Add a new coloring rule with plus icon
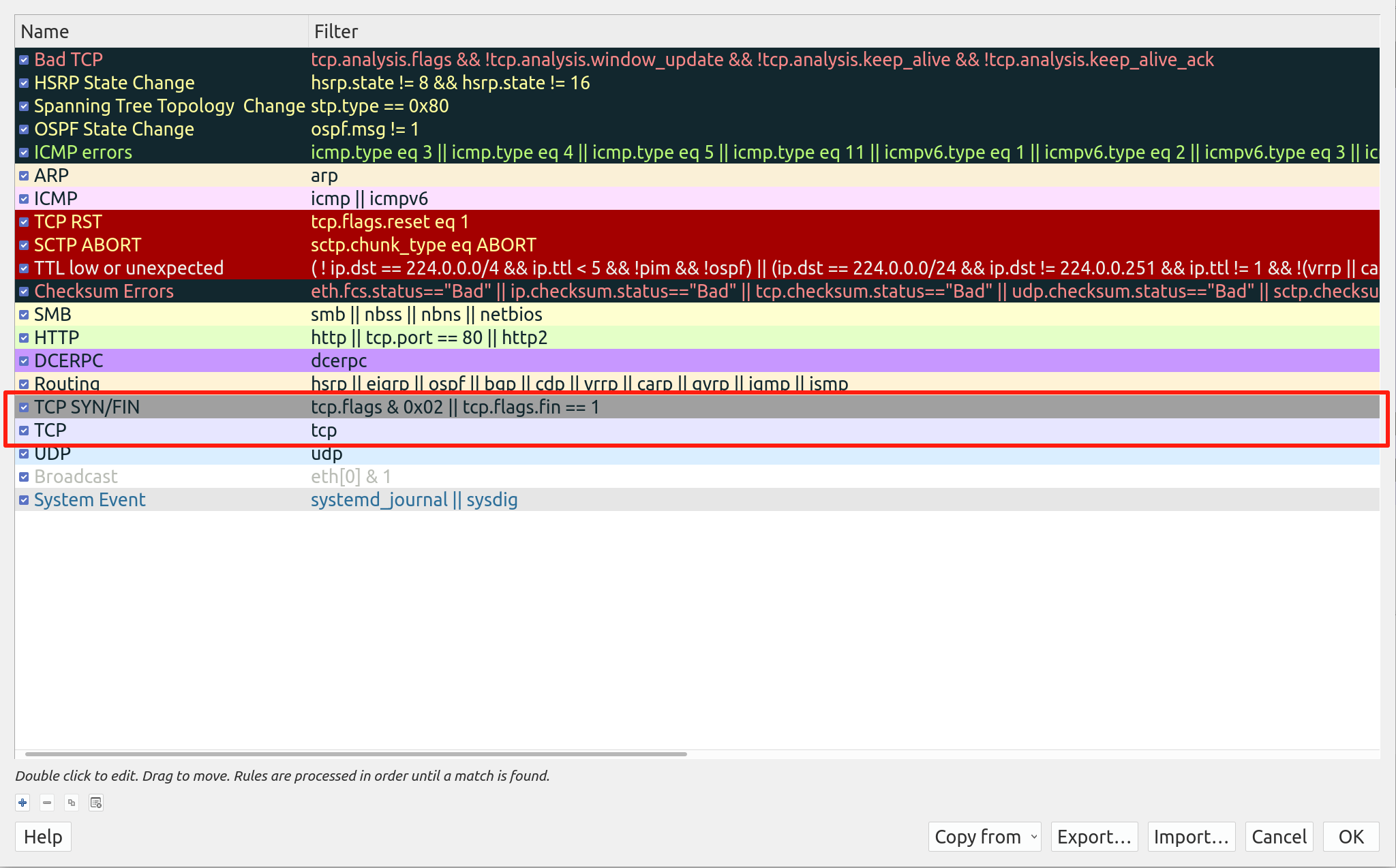The width and height of the screenshot is (1396, 868). tap(22, 803)
